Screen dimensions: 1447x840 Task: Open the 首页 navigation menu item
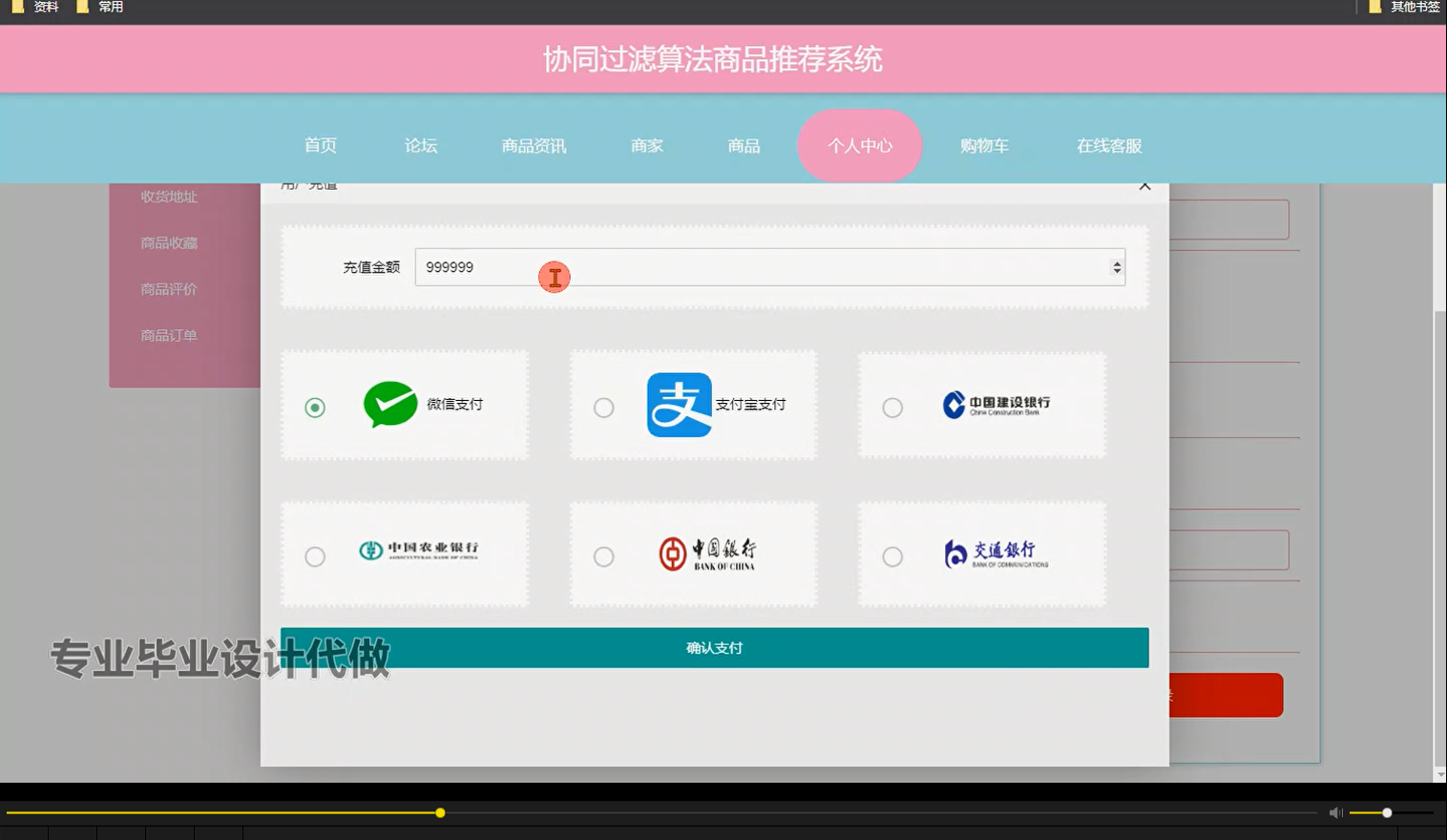pos(320,145)
